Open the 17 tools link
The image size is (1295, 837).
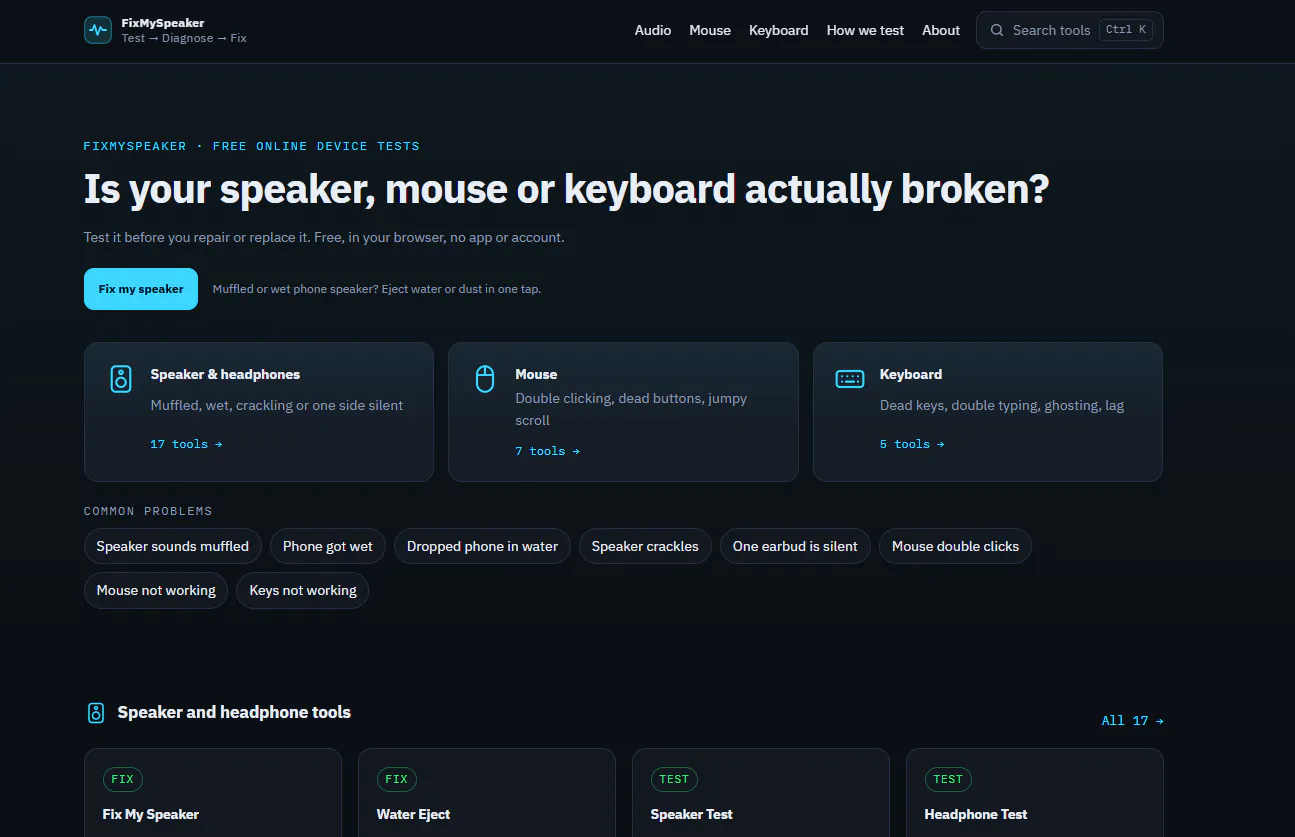coord(186,444)
